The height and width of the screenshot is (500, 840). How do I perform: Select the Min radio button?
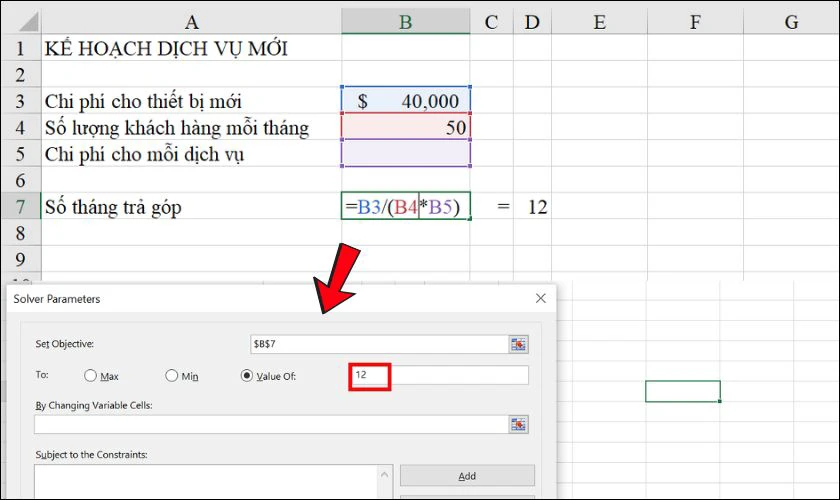[171, 376]
